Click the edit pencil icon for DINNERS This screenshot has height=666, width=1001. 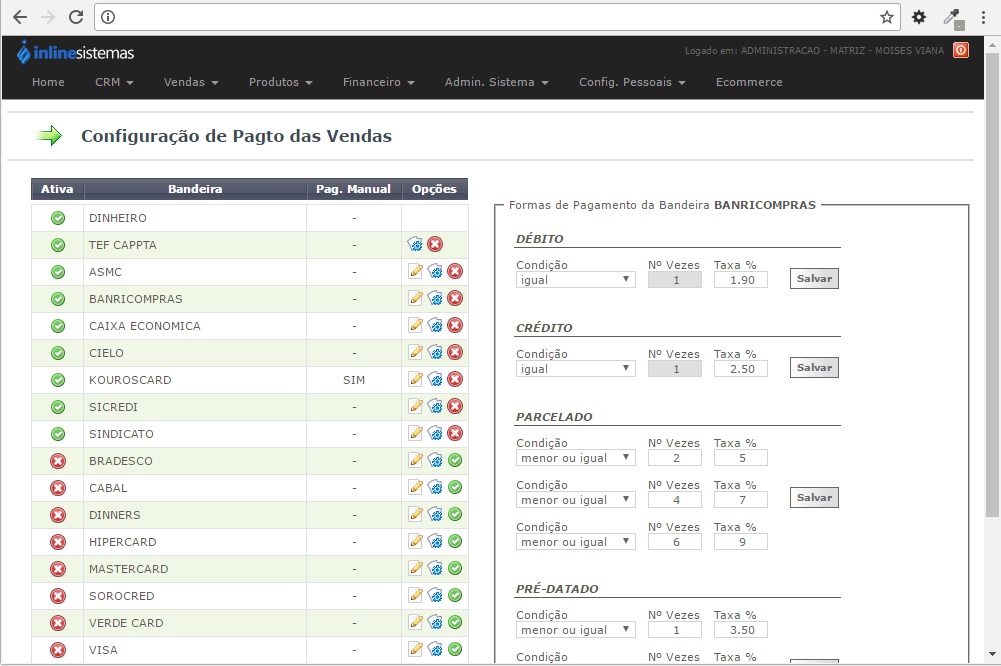(x=416, y=514)
